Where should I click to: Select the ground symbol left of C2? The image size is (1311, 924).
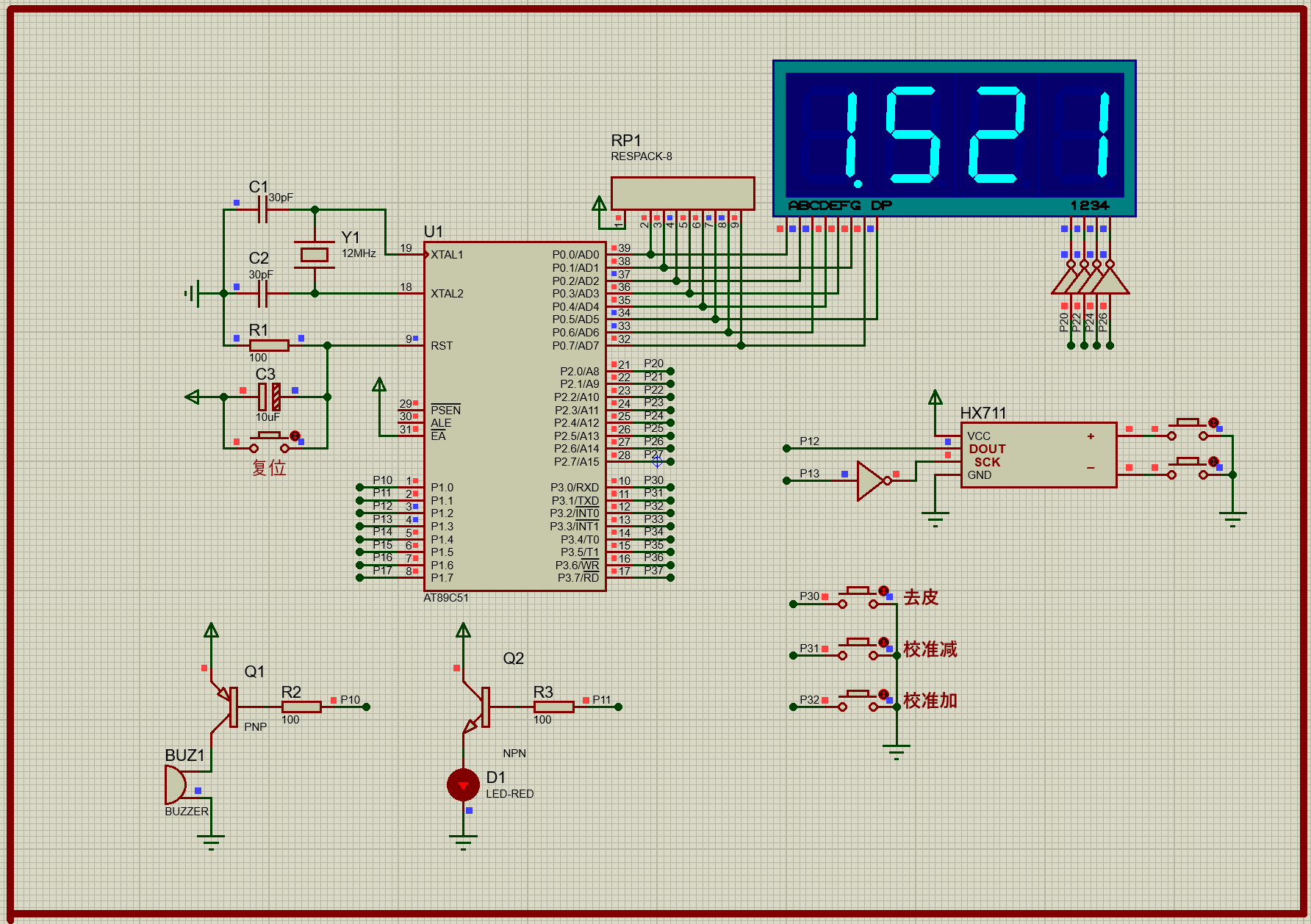pyautogui.click(x=193, y=294)
